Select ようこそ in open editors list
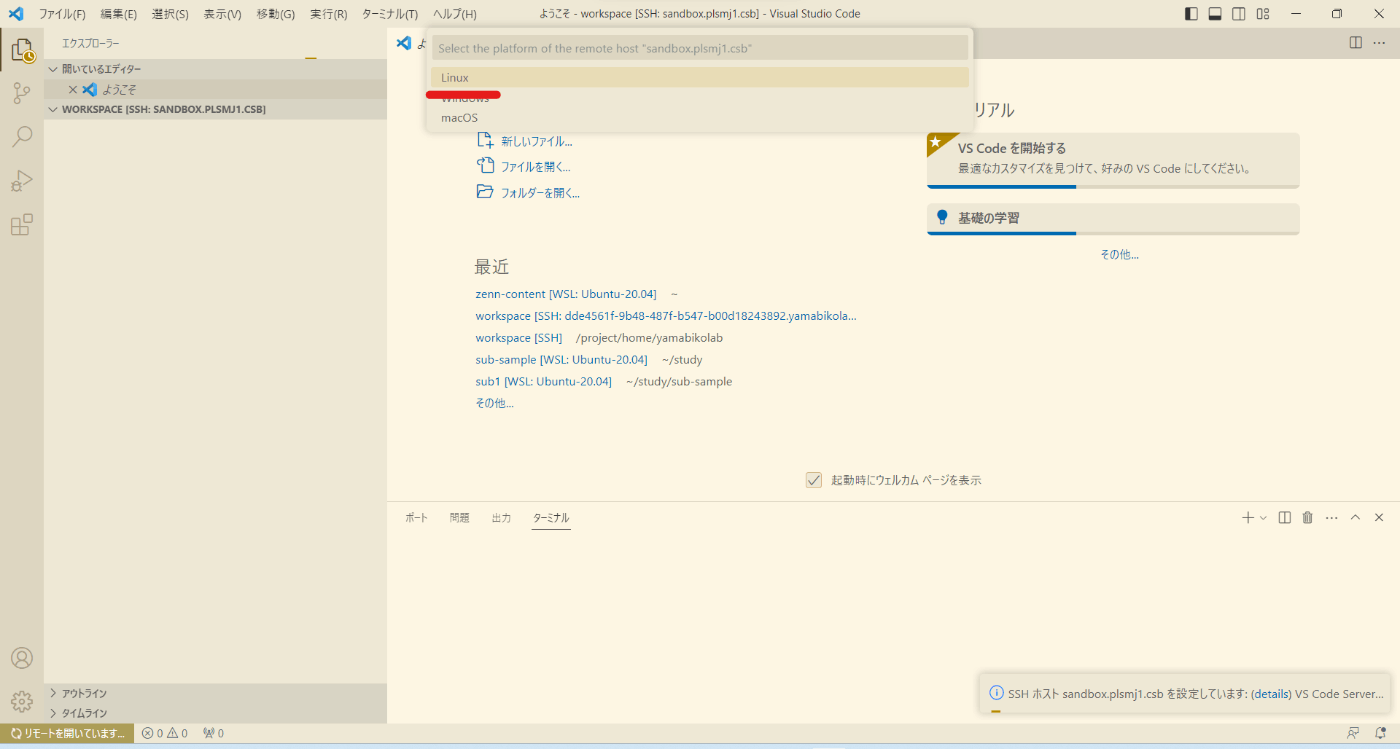Screen dimensions: 1400x749 (x=215, y=89)
